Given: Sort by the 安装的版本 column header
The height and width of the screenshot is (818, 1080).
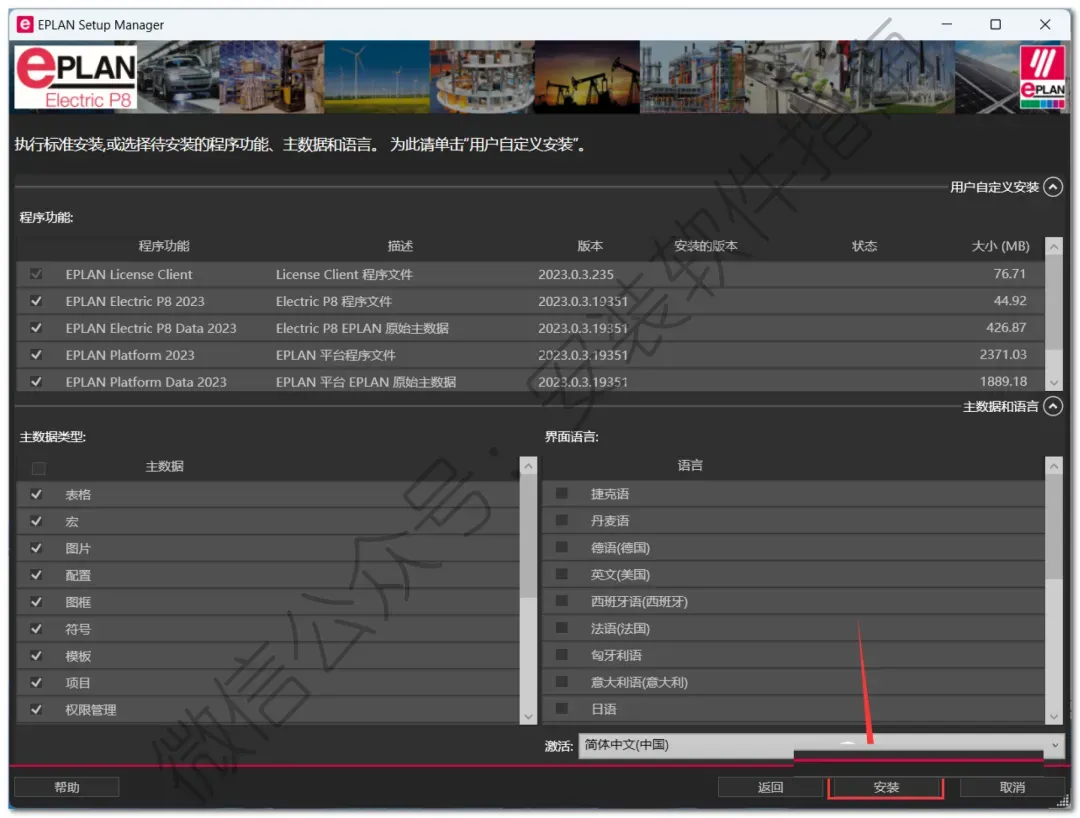Looking at the screenshot, I should pyautogui.click(x=705, y=246).
